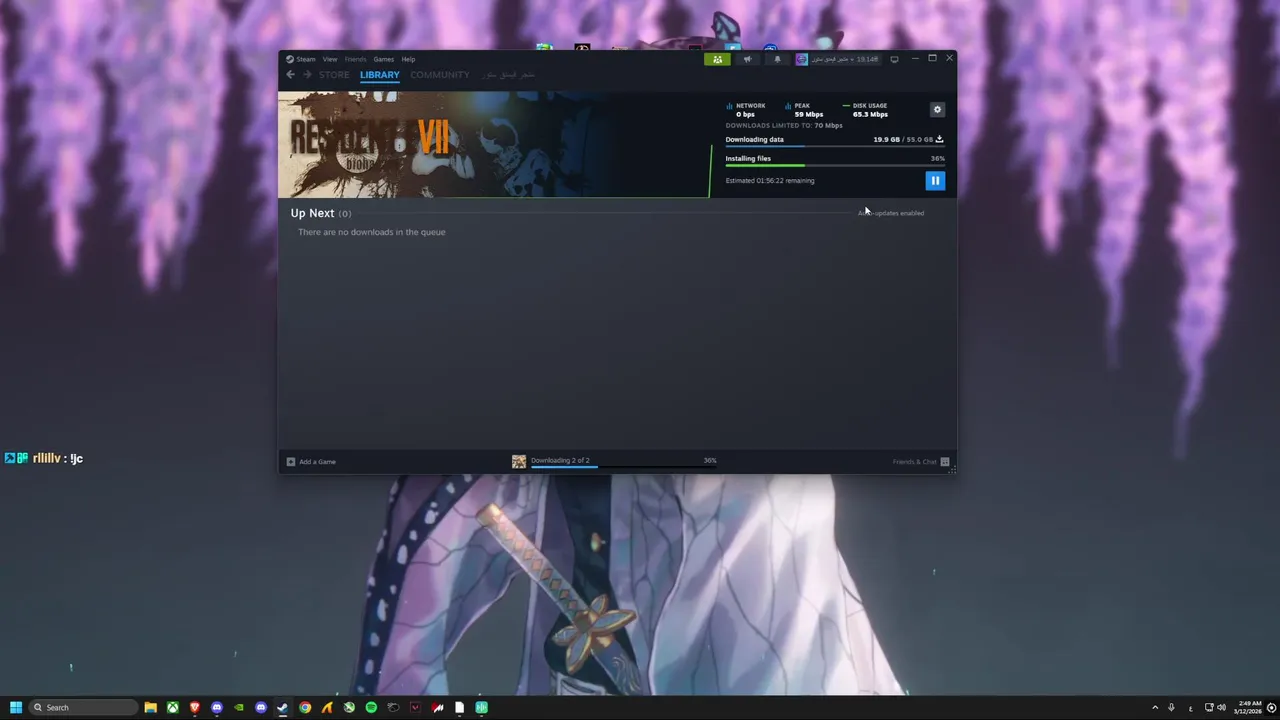This screenshot has width=1280, height=720.
Task: Click the PEAK 59 Mbps stat
Action: [x=805, y=110]
